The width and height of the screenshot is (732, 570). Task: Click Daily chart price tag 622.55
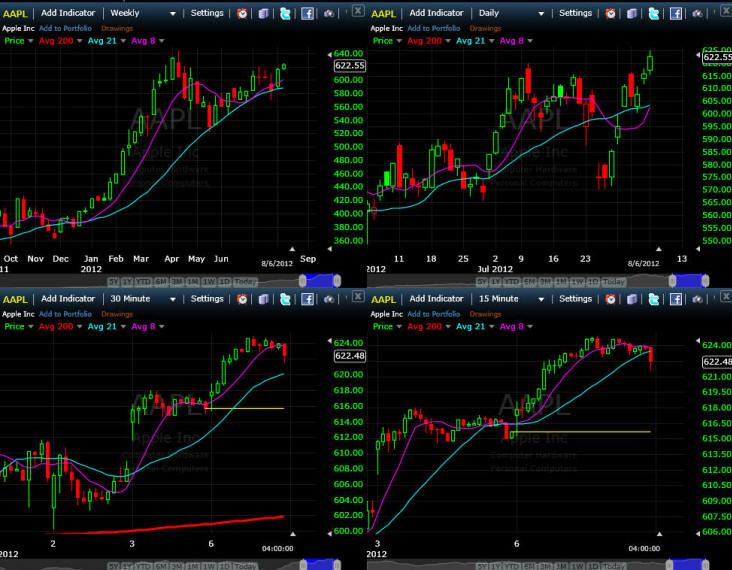[x=717, y=57]
